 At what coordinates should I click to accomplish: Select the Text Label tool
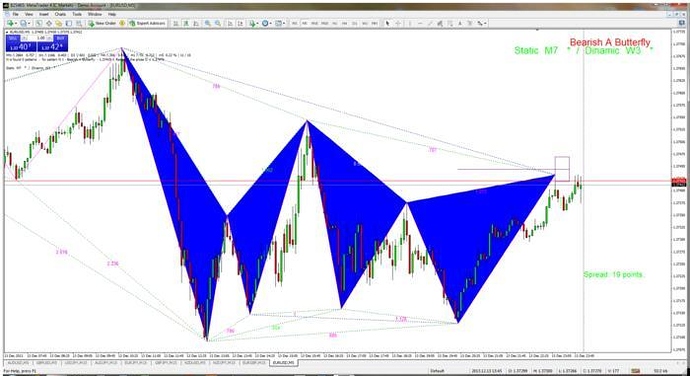(x=470, y=23)
